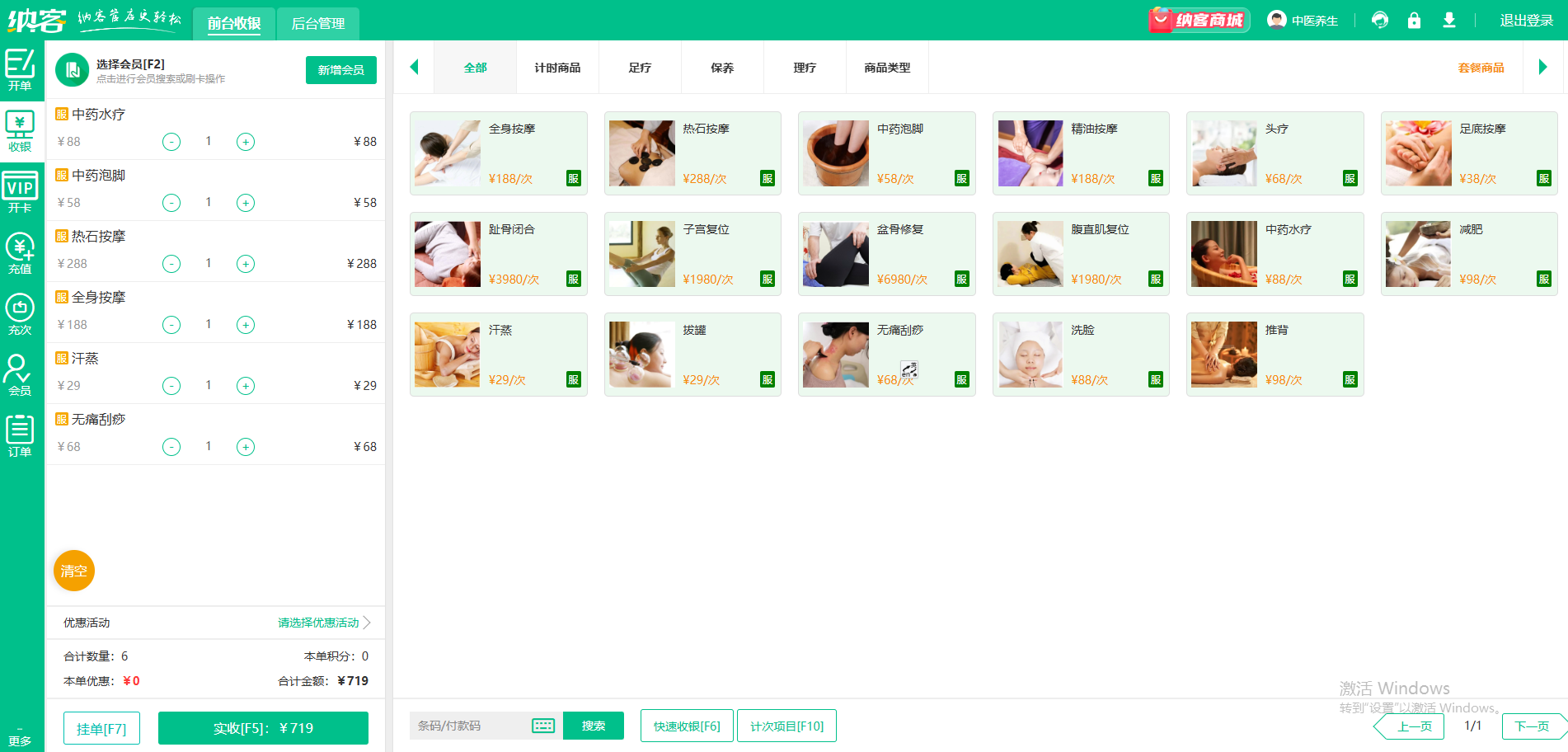Switch to 后台管理 tab

click(x=318, y=23)
